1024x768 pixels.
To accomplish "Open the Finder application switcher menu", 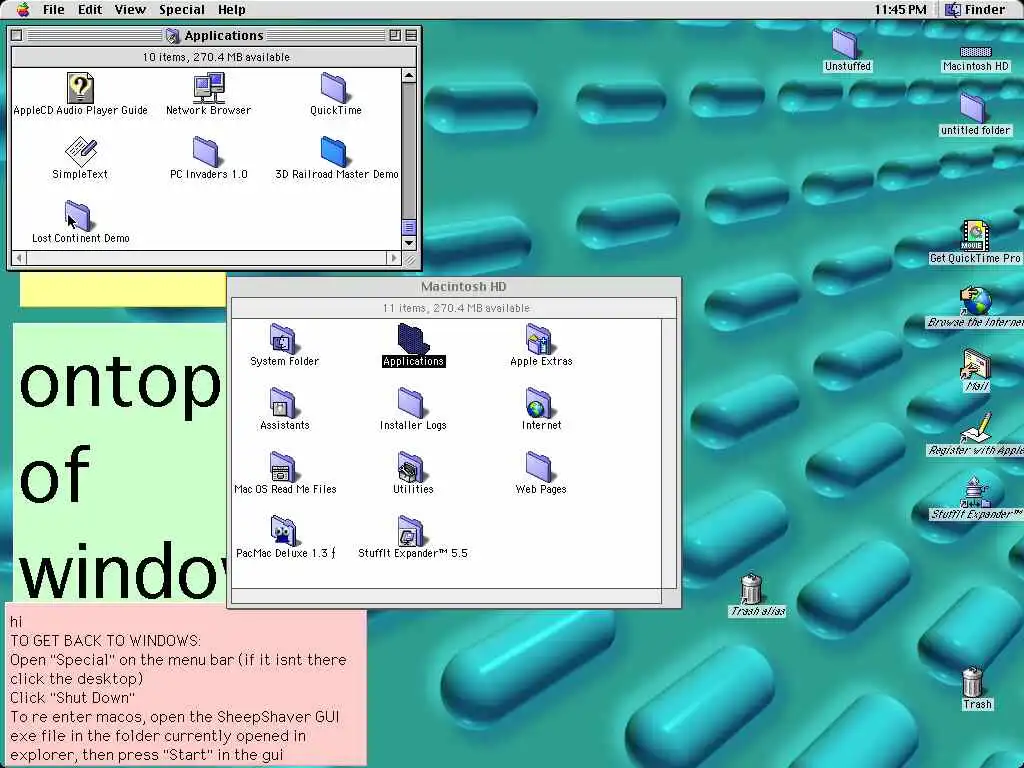I will click(975, 10).
